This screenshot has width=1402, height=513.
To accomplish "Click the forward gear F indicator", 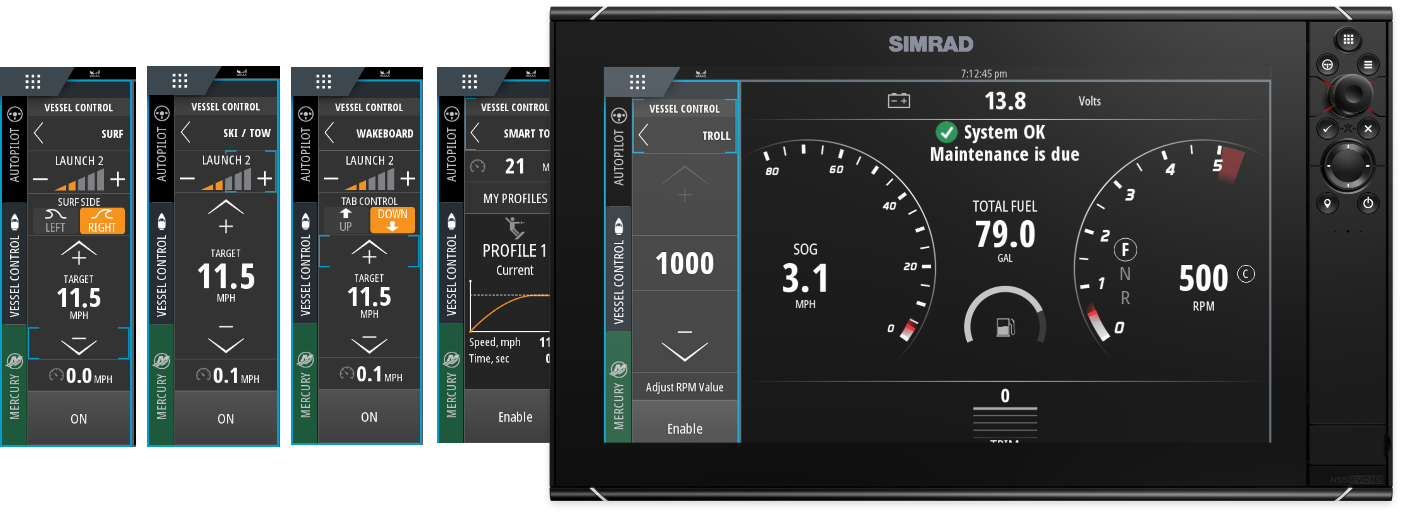I will click(1126, 250).
